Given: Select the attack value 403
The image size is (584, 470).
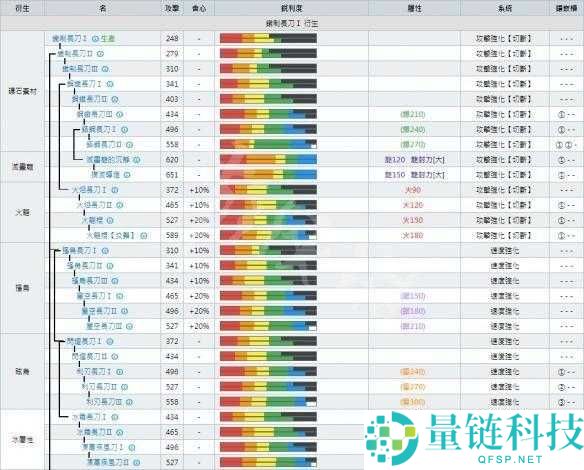Looking at the screenshot, I should click(172, 99).
